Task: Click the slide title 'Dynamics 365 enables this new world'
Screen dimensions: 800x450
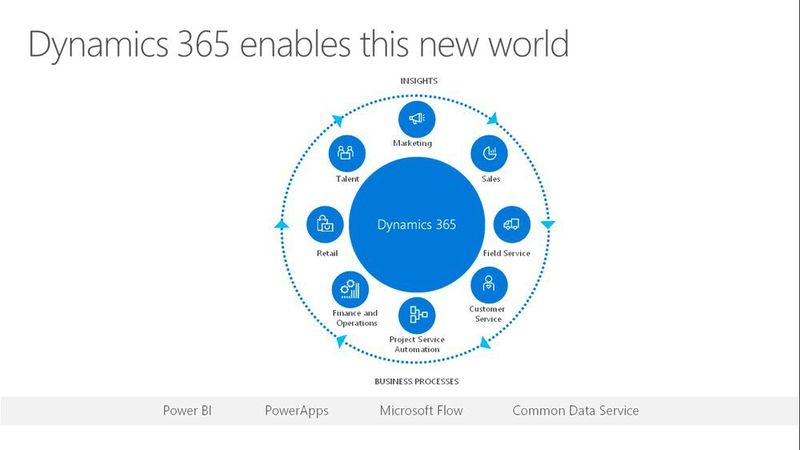Action: [298, 44]
